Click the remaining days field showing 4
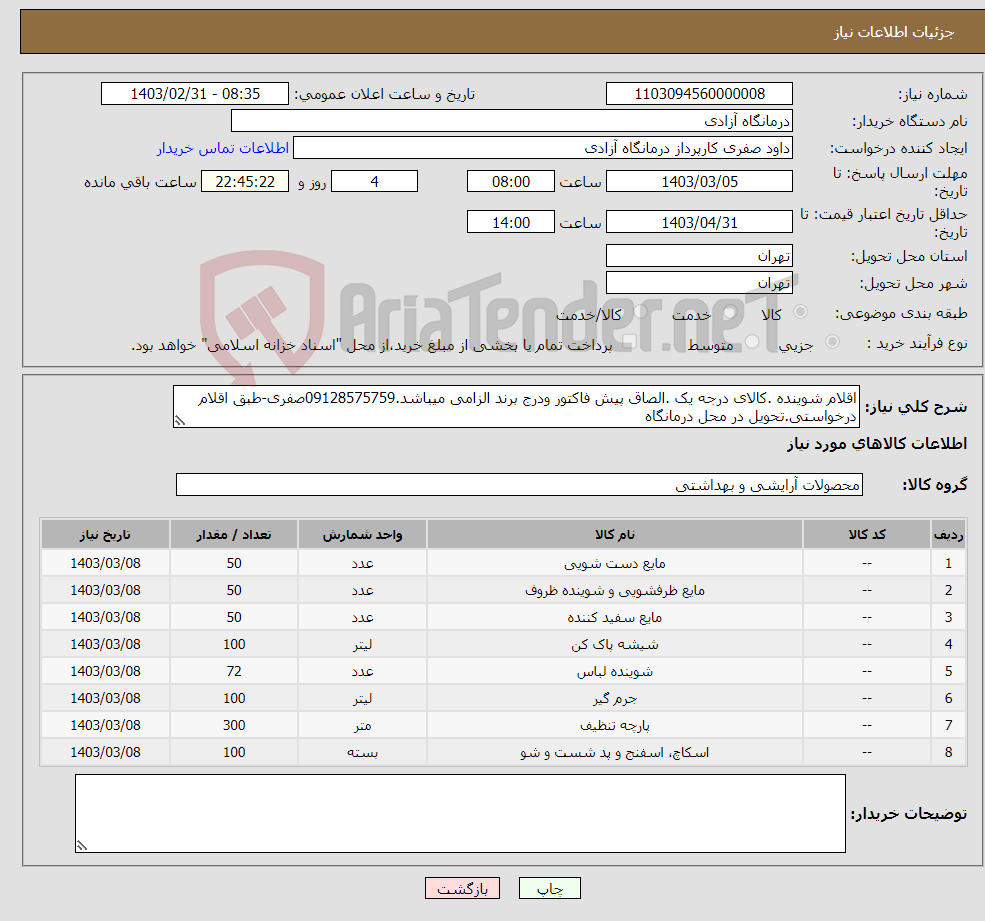Image resolution: width=985 pixels, height=921 pixels. 374,182
